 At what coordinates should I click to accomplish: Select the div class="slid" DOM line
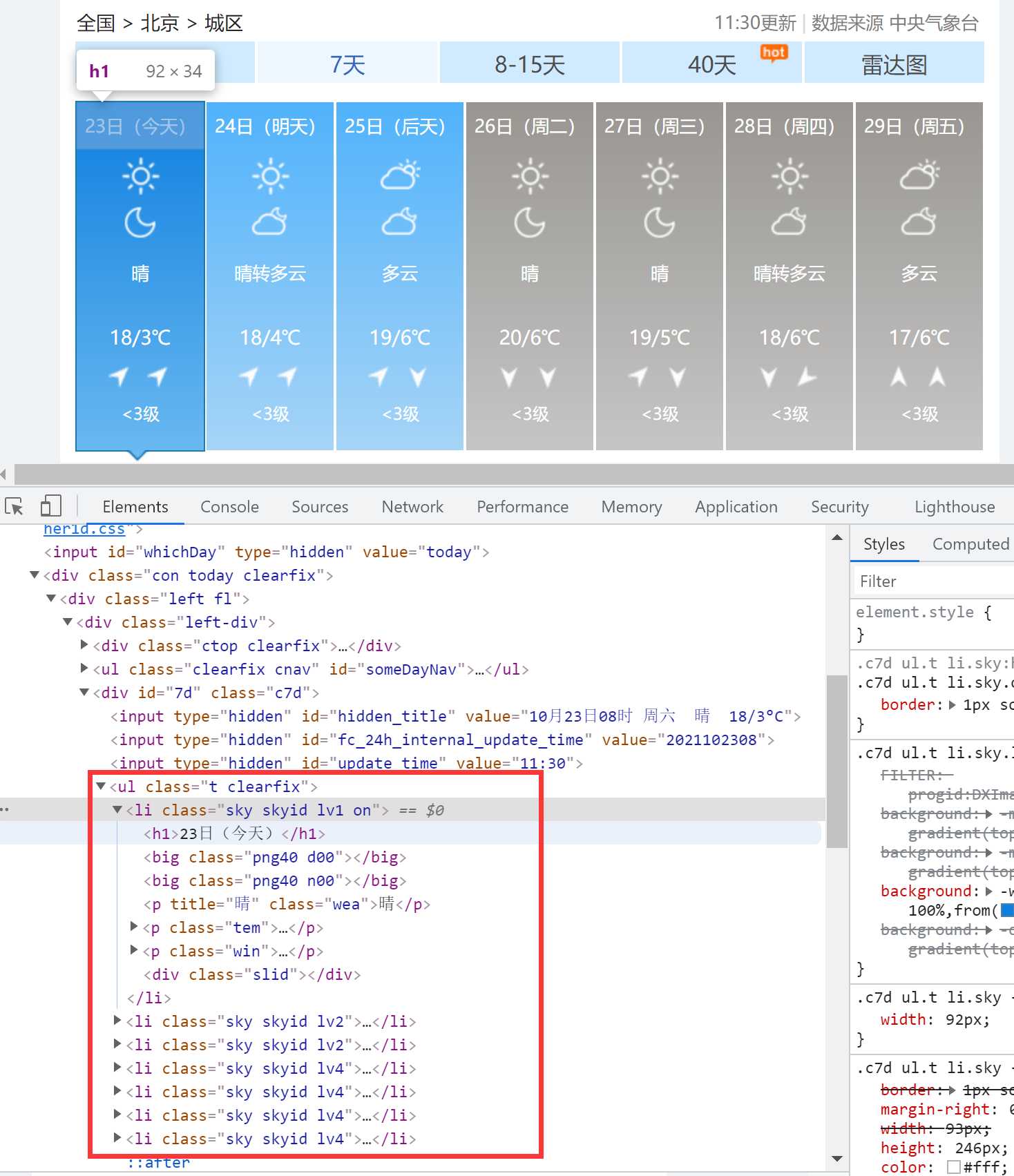coord(252,974)
